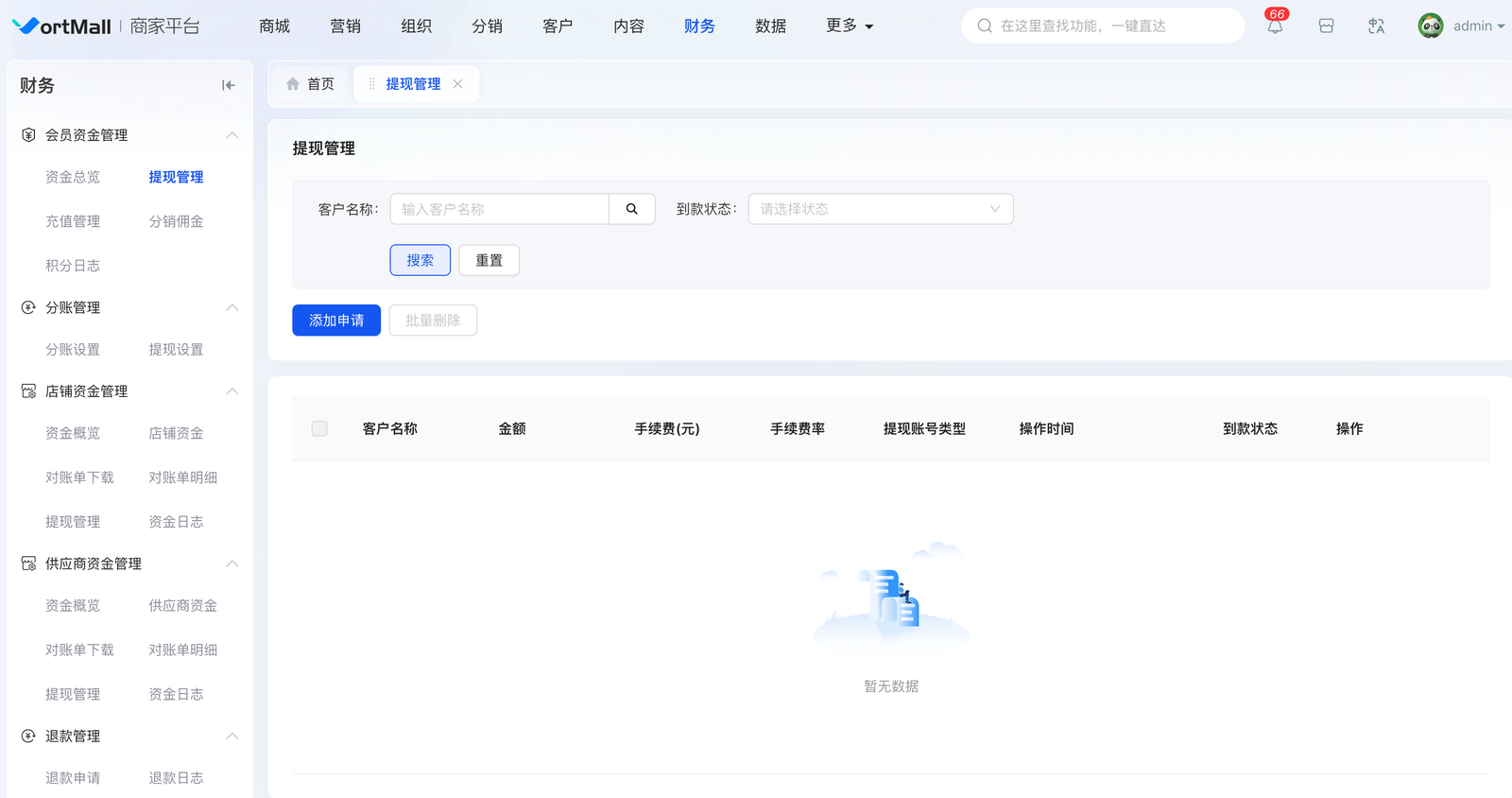Collapse the 分账管理 menu group
The width and height of the screenshot is (1512, 798).
point(232,307)
